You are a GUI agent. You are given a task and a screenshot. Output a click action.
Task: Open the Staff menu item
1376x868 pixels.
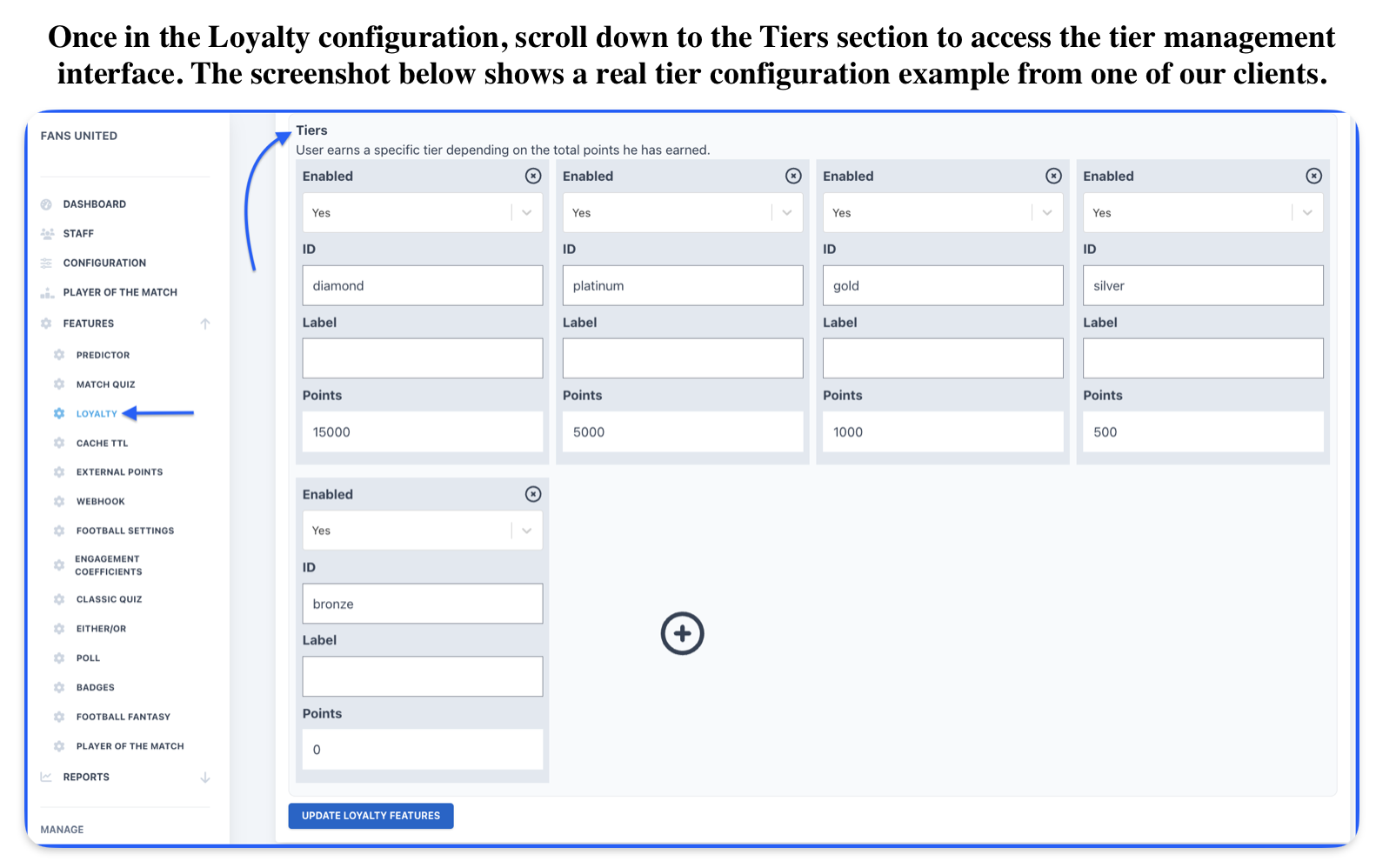coord(78,233)
